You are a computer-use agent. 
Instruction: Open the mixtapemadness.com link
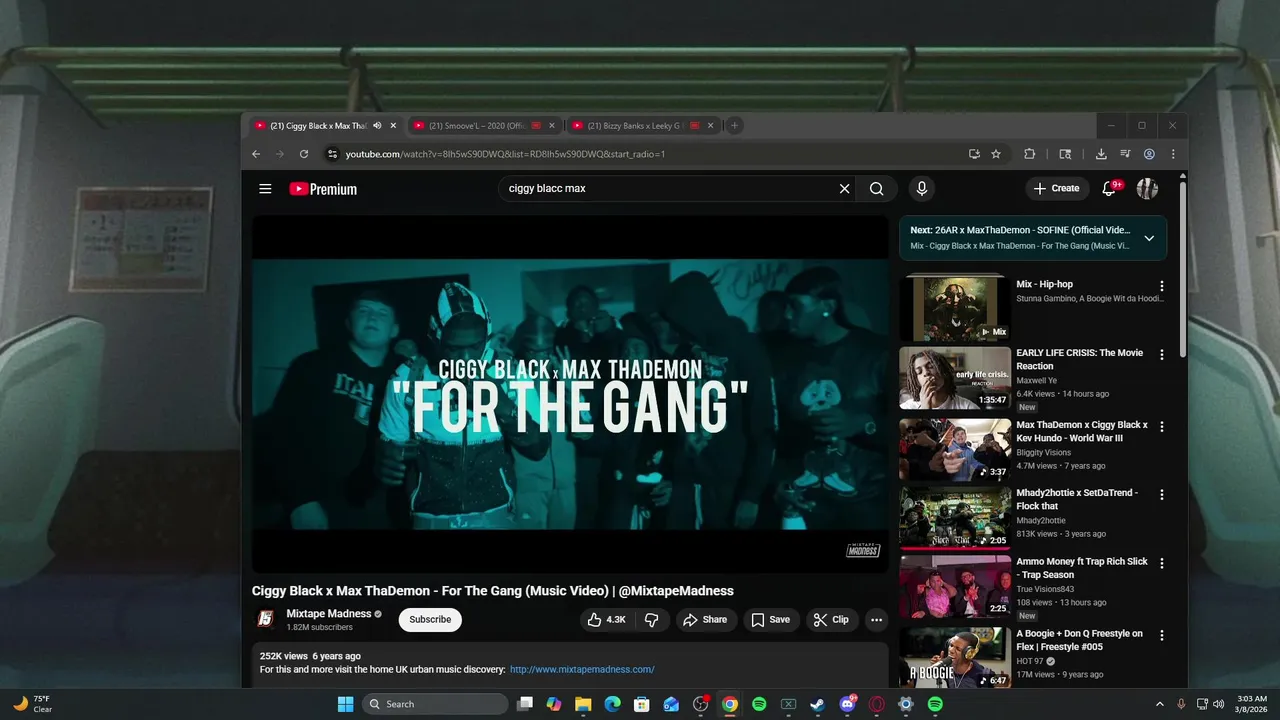pyautogui.click(x=582, y=670)
